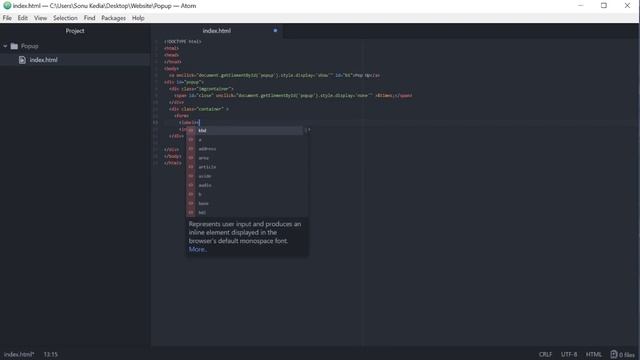Screen dimensions: 640x360
Task: Open the Find menu
Action: tap(89, 18)
